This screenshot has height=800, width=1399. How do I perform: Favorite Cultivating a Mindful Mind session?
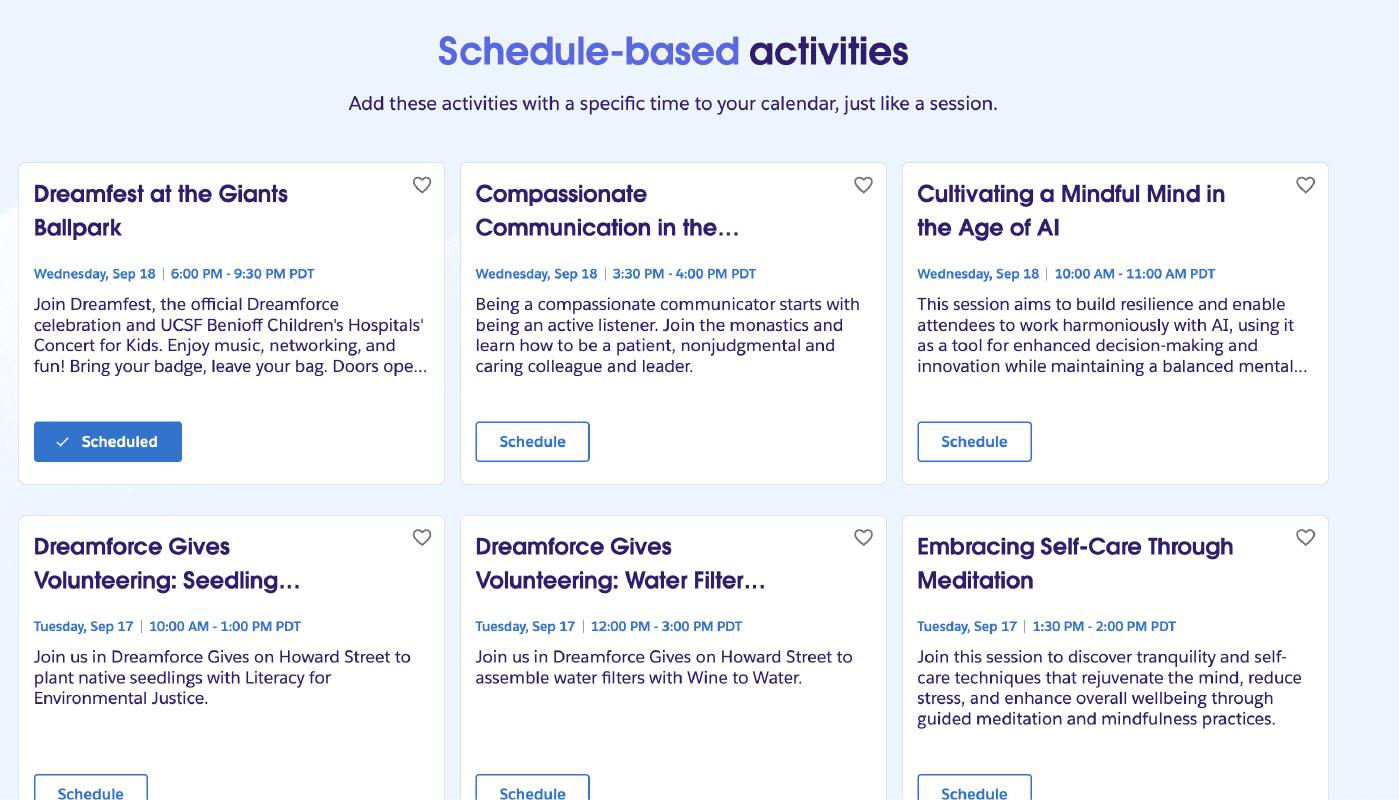pos(1305,185)
